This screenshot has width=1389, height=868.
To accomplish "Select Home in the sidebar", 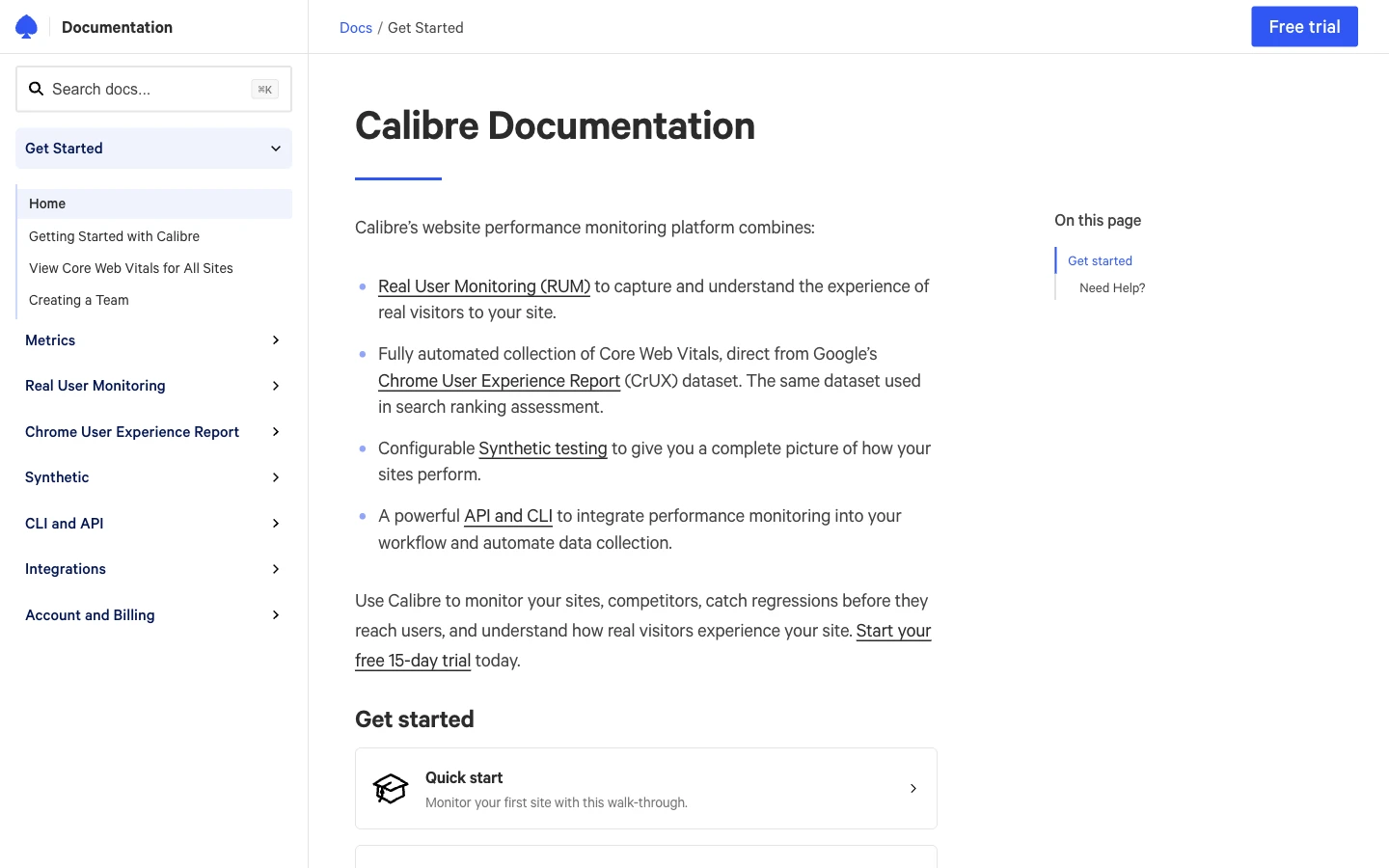I will 47,203.
